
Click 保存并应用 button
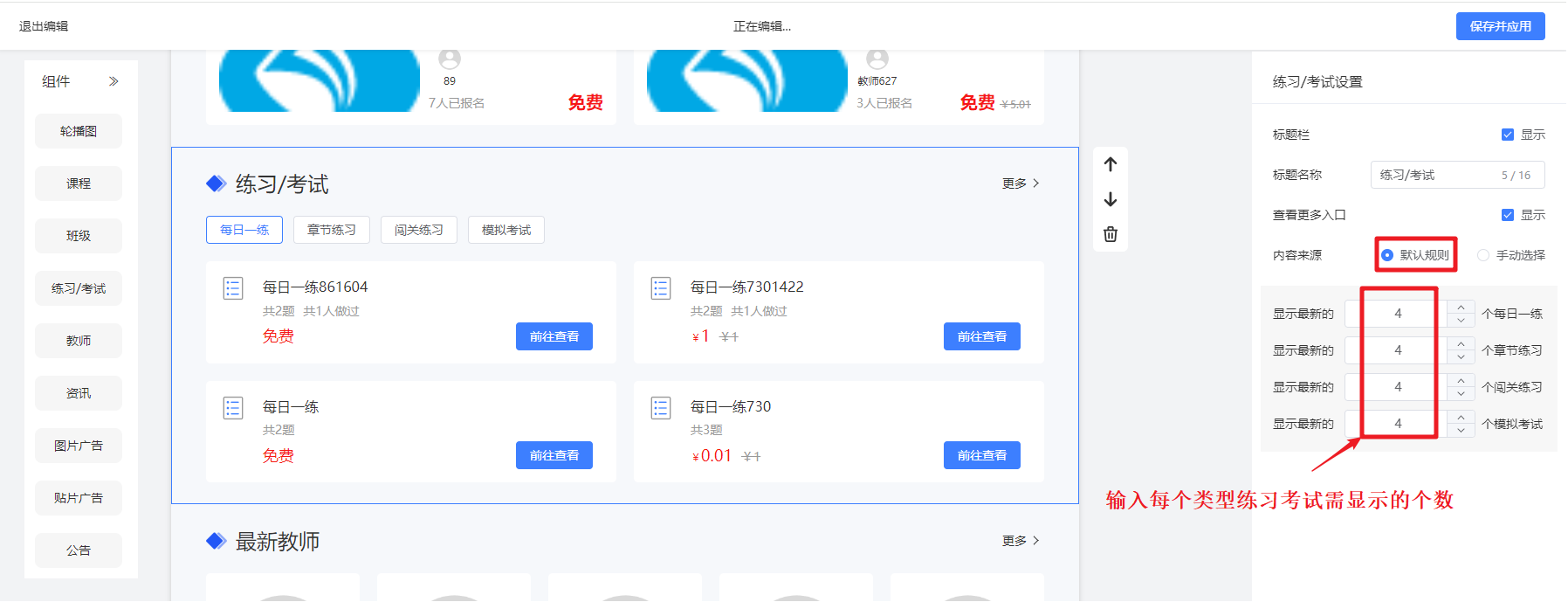(1500, 26)
